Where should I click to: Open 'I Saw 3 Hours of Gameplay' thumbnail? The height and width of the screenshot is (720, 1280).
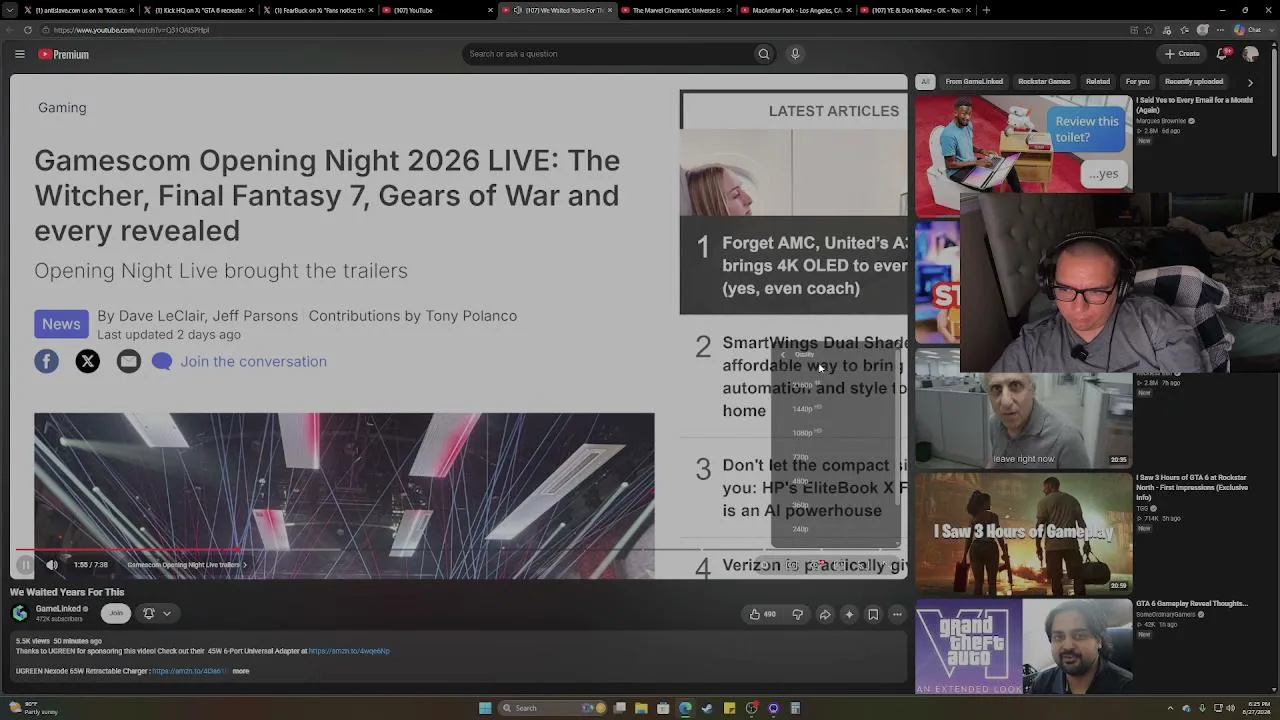point(1023,533)
